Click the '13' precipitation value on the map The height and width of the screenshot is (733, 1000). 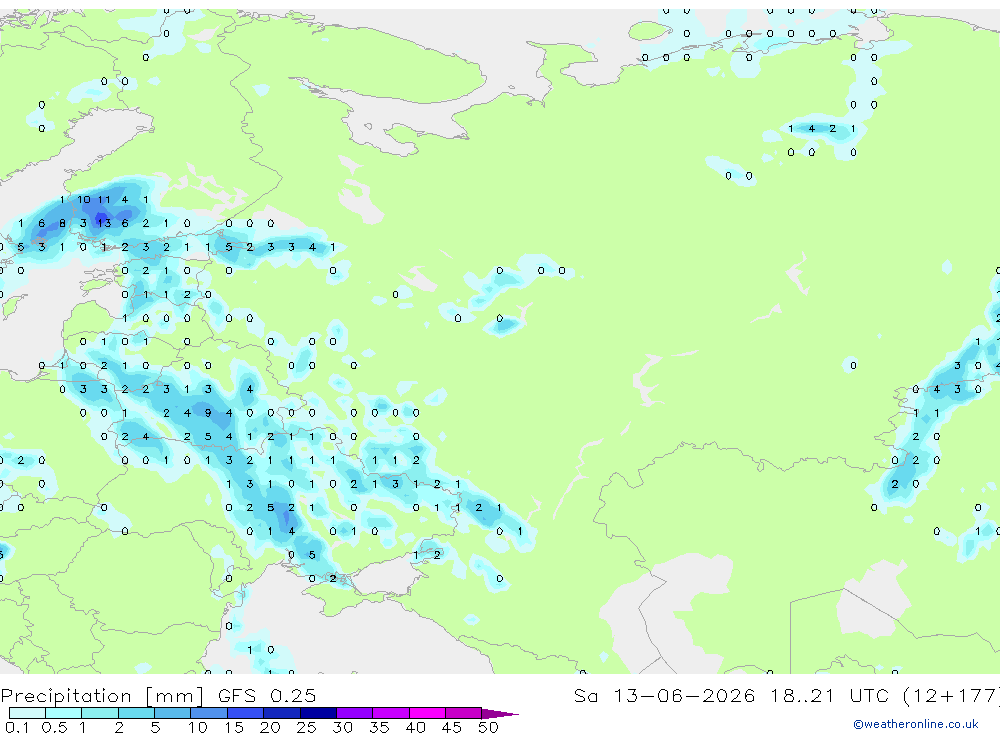[104, 223]
